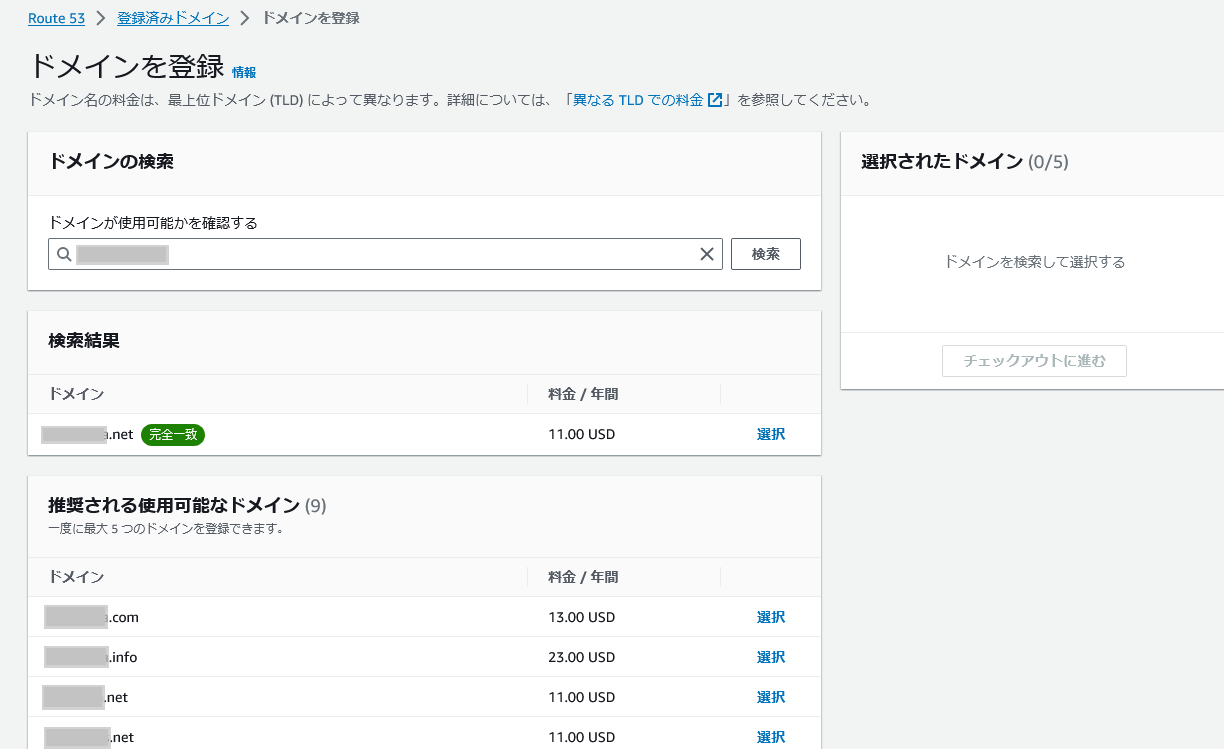
Task: Click 料金 / 年間 header in recommended list
Action: tap(583, 577)
